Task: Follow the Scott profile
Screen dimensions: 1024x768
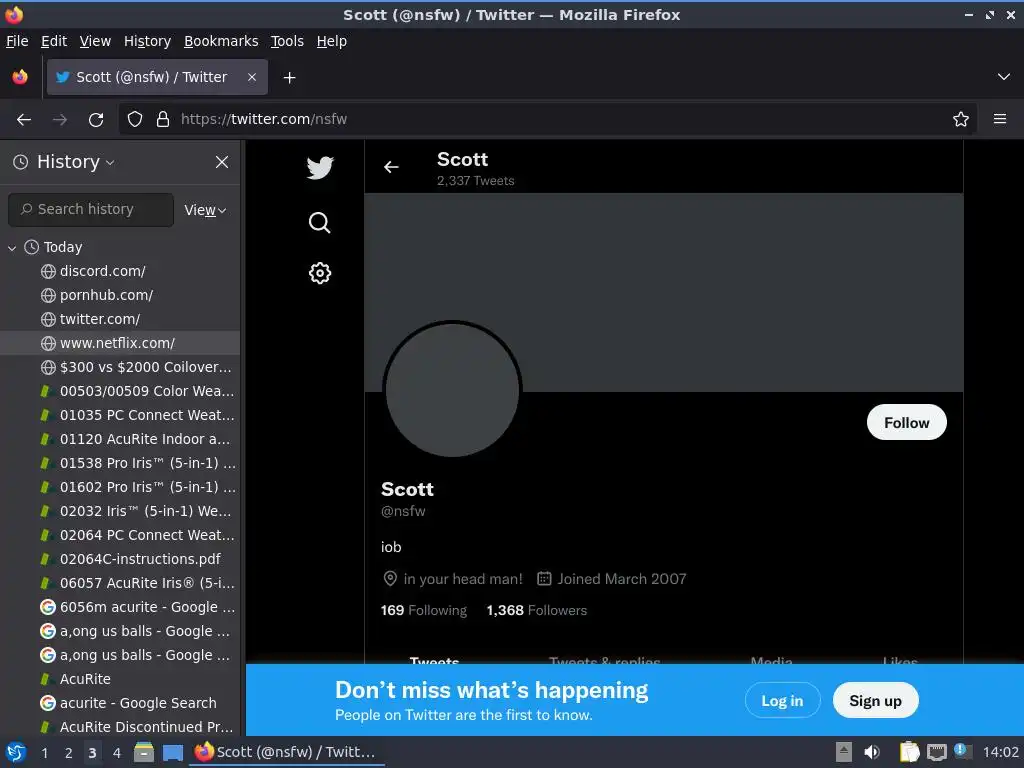Action: [906, 423]
